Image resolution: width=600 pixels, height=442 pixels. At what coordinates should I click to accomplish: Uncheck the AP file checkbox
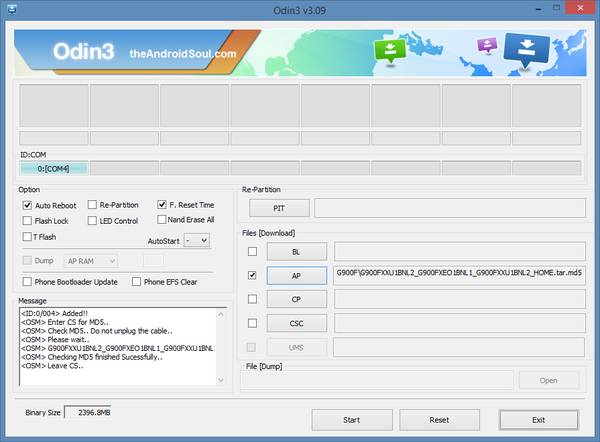pyautogui.click(x=252, y=275)
